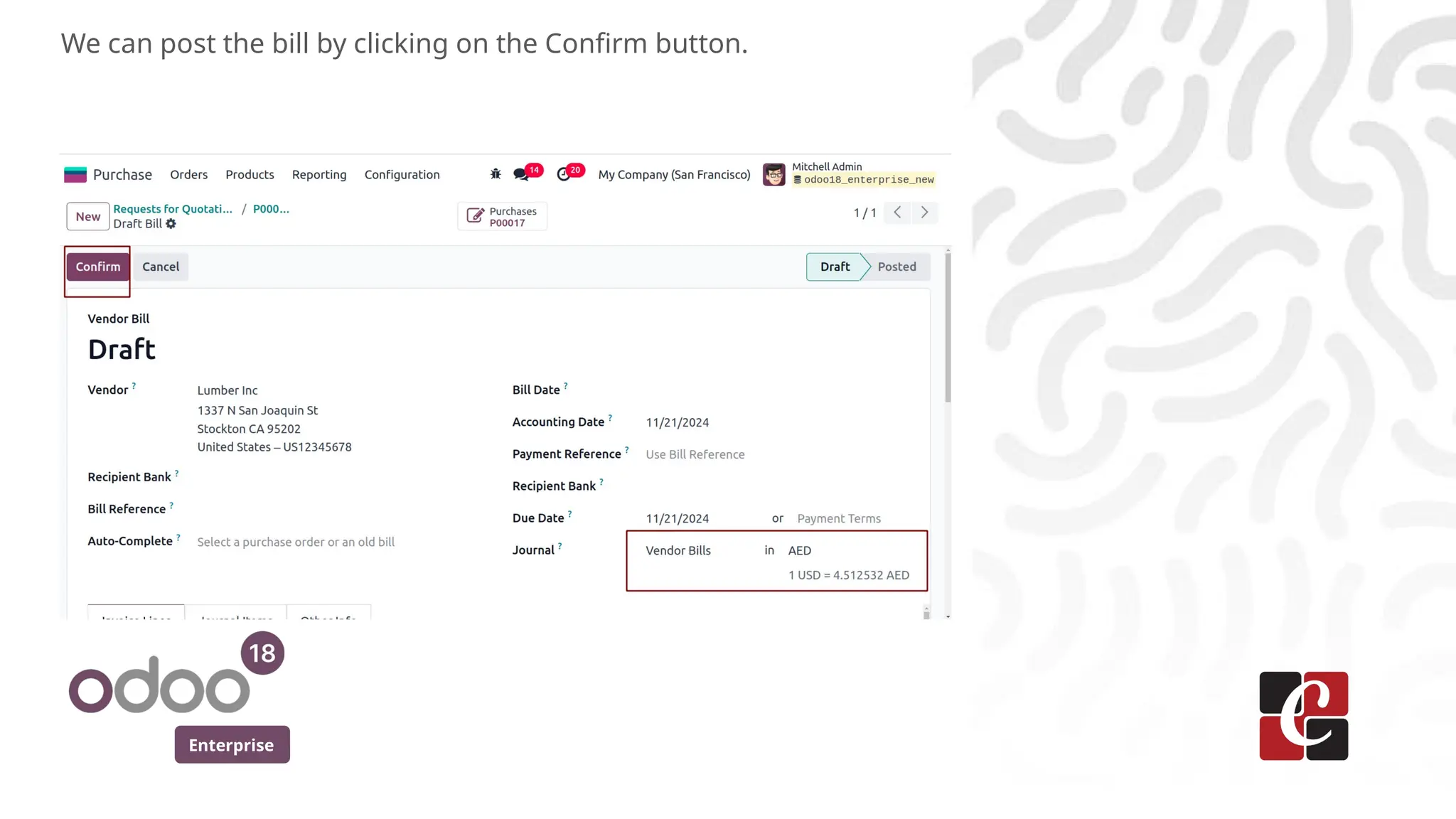Click the Purchase app logo icon
Image resolution: width=1456 pixels, height=819 pixels.
coord(75,175)
